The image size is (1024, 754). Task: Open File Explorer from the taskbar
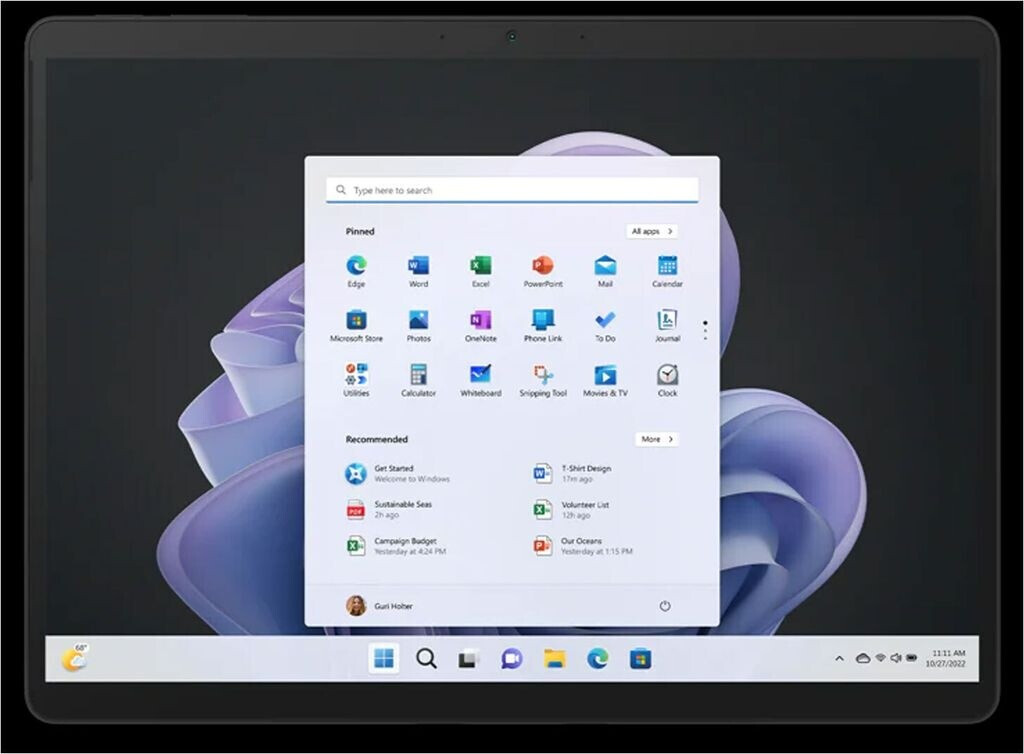tap(555, 658)
